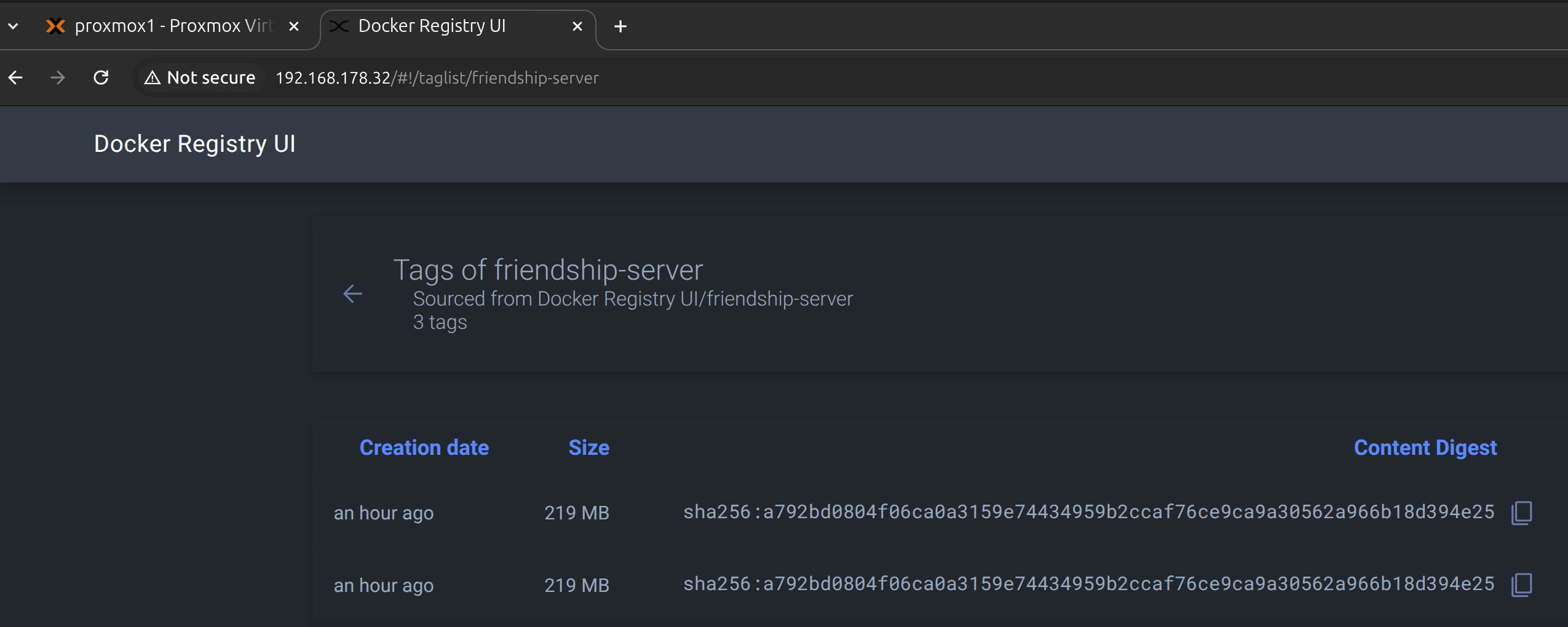Click the first row's 219 MB size
Image resolution: width=1568 pixels, height=627 pixels.
point(577,513)
